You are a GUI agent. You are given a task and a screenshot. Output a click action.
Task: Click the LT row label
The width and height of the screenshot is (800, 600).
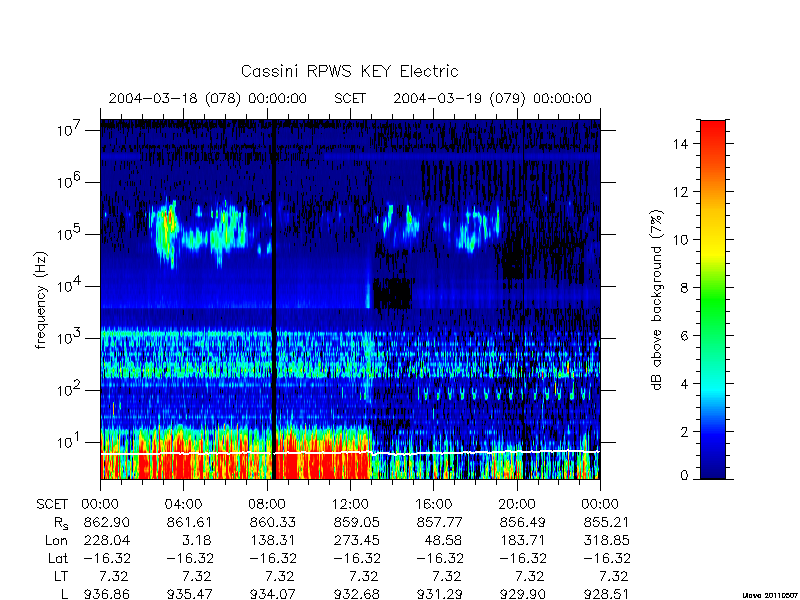pyautogui.click(x=61, y=577)
